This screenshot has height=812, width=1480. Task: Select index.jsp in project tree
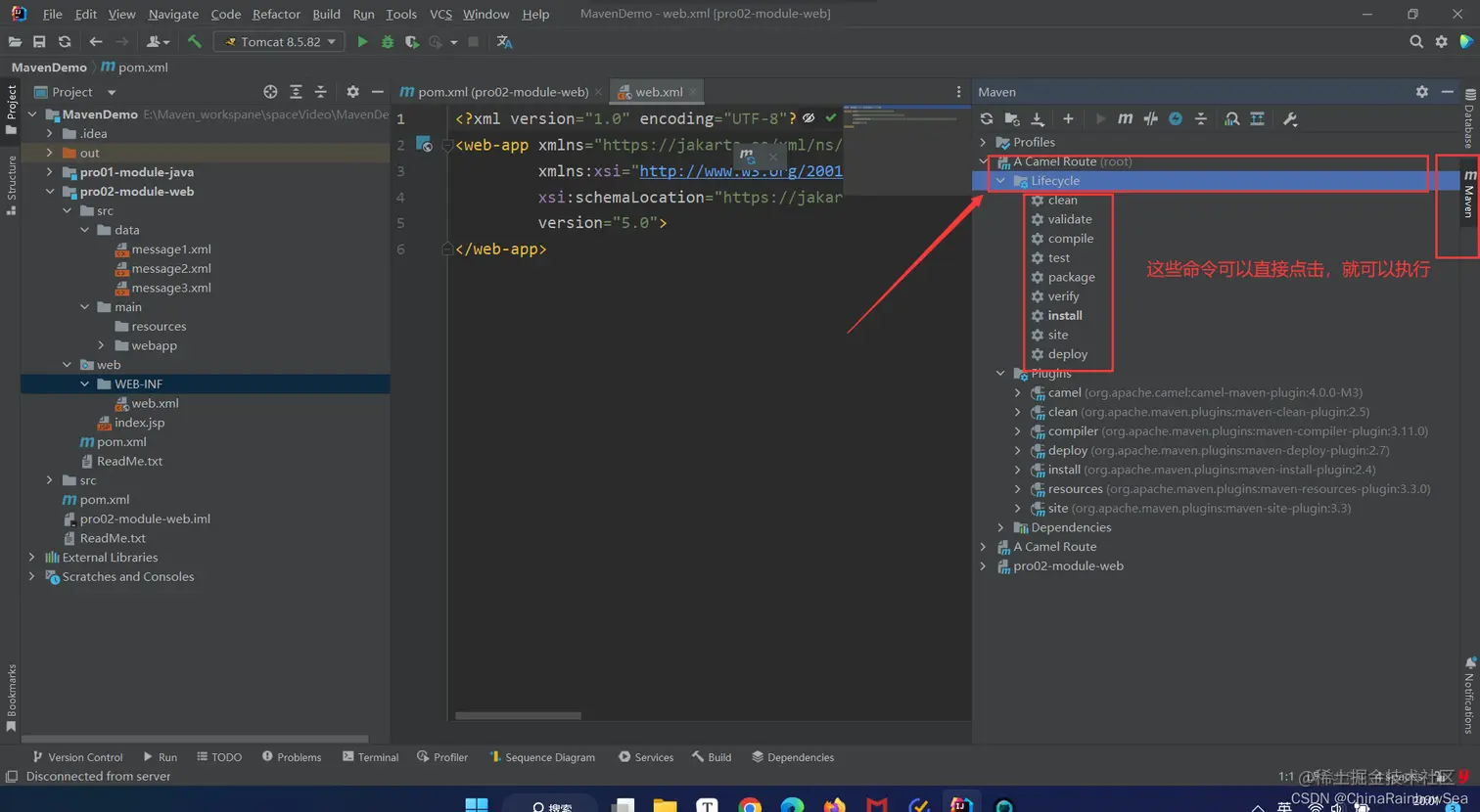[x=139, y=423]
